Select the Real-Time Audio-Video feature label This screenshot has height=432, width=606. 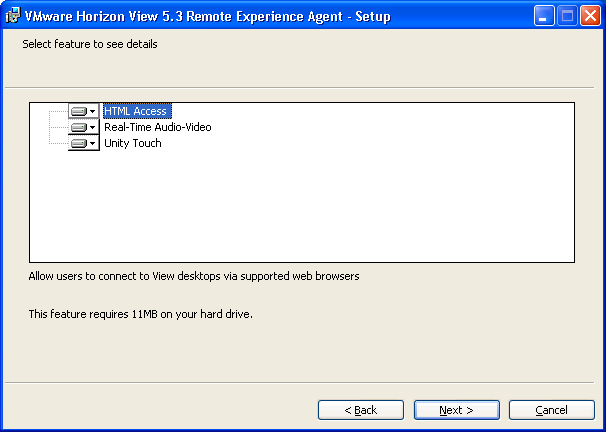pyautogui.click(x=158, y=127)
